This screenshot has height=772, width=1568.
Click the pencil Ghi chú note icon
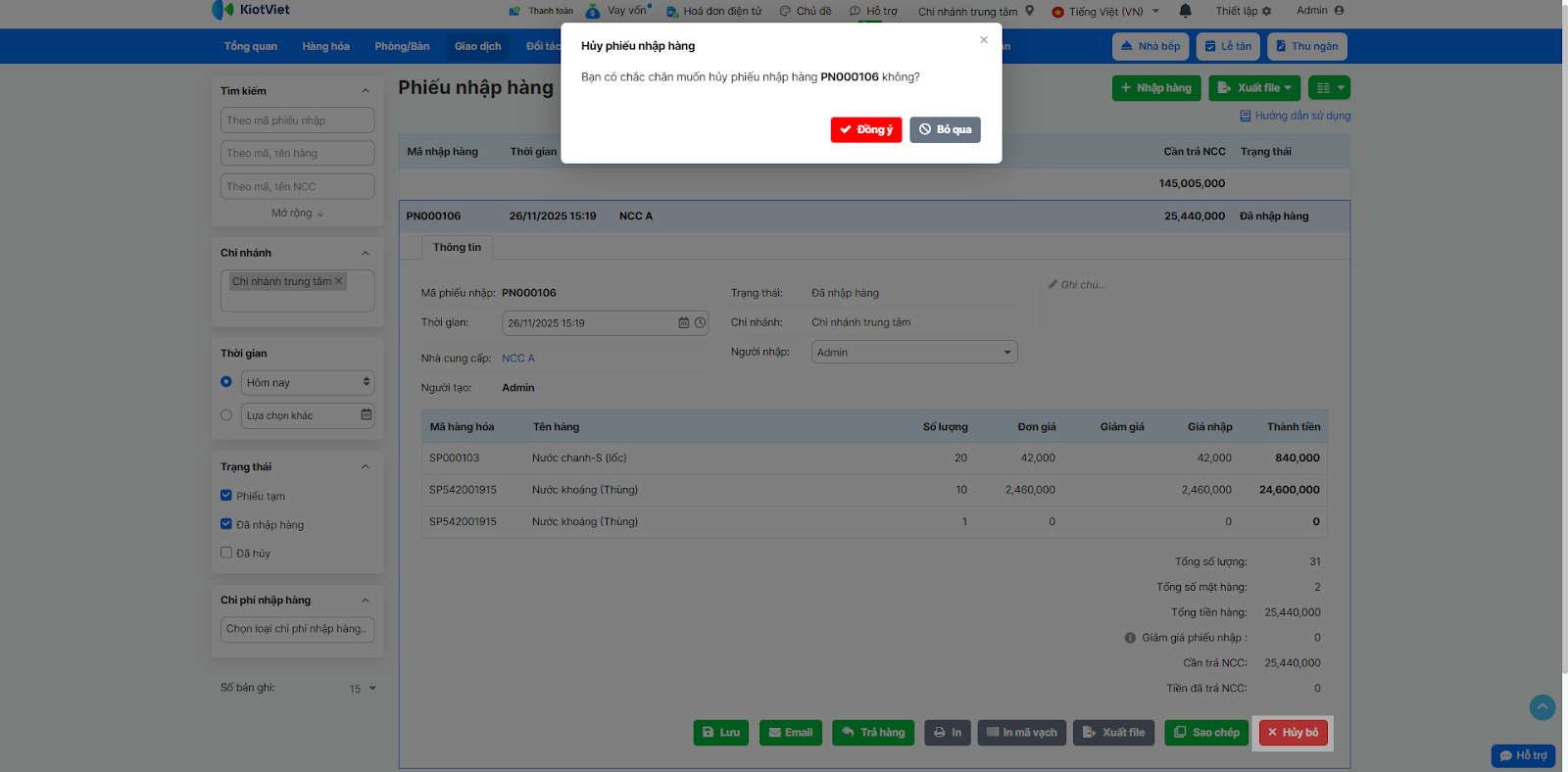tap(1053, 285)
